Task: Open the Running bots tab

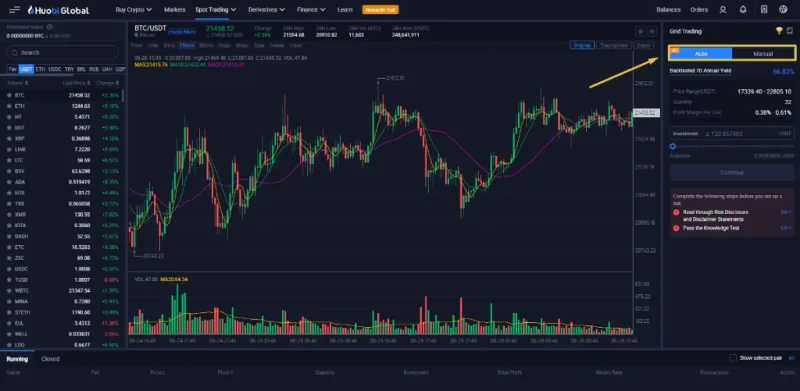Action: pos(17,359)
